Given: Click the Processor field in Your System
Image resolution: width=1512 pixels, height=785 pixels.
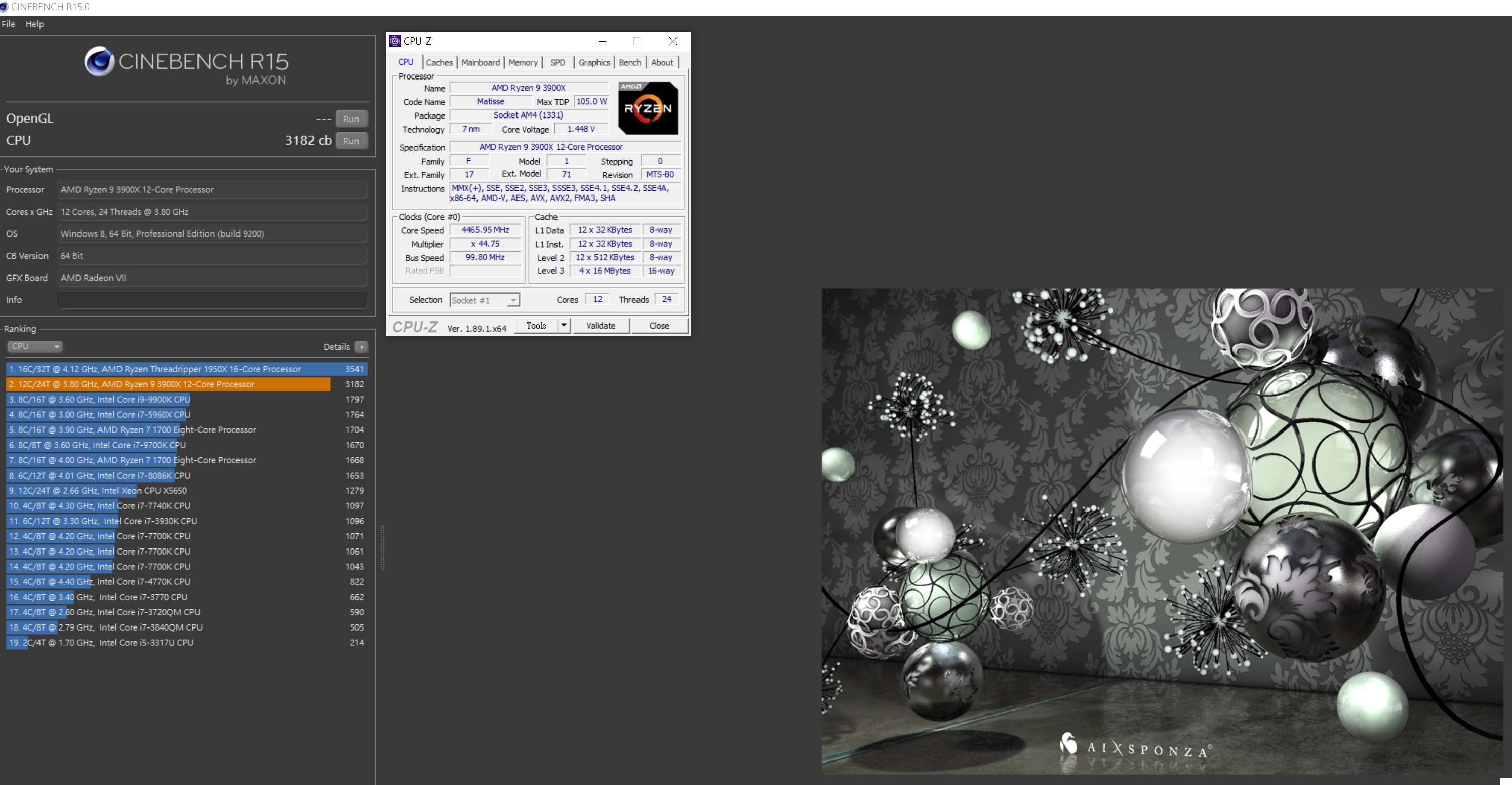Looking at the screenshot, I should pos(212,189).
